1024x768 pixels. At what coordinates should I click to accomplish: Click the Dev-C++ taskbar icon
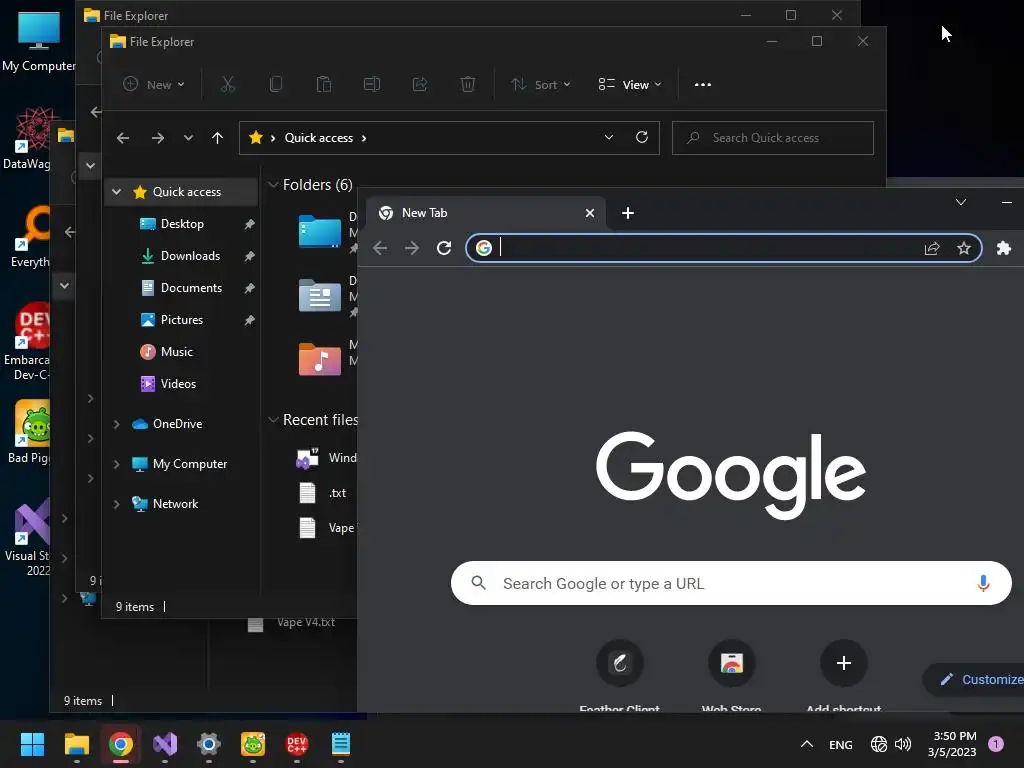click(x=296, y=744)
